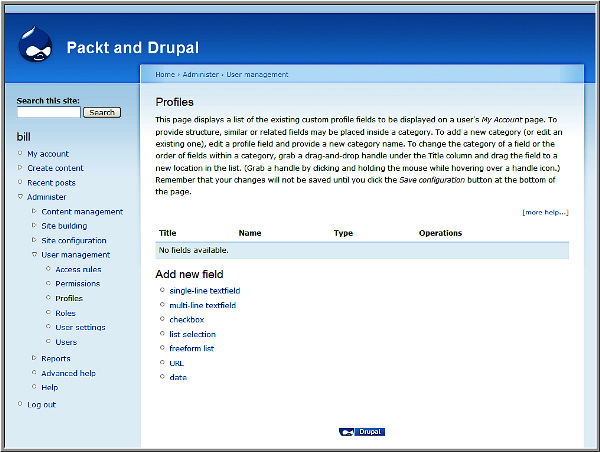Click the Drupal droplet logo in header
This screenshot has width=600, height=452.
tap(35, 44)
